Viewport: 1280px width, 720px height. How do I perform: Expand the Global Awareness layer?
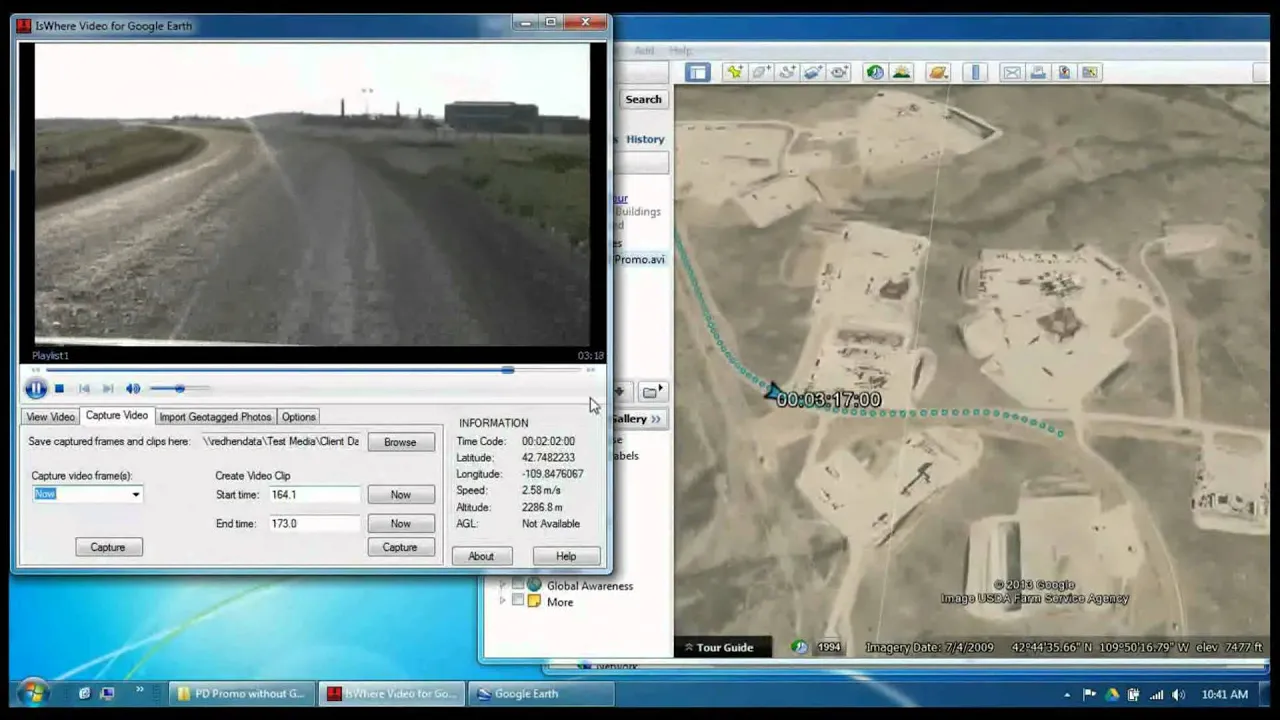[x=502, y=585]
